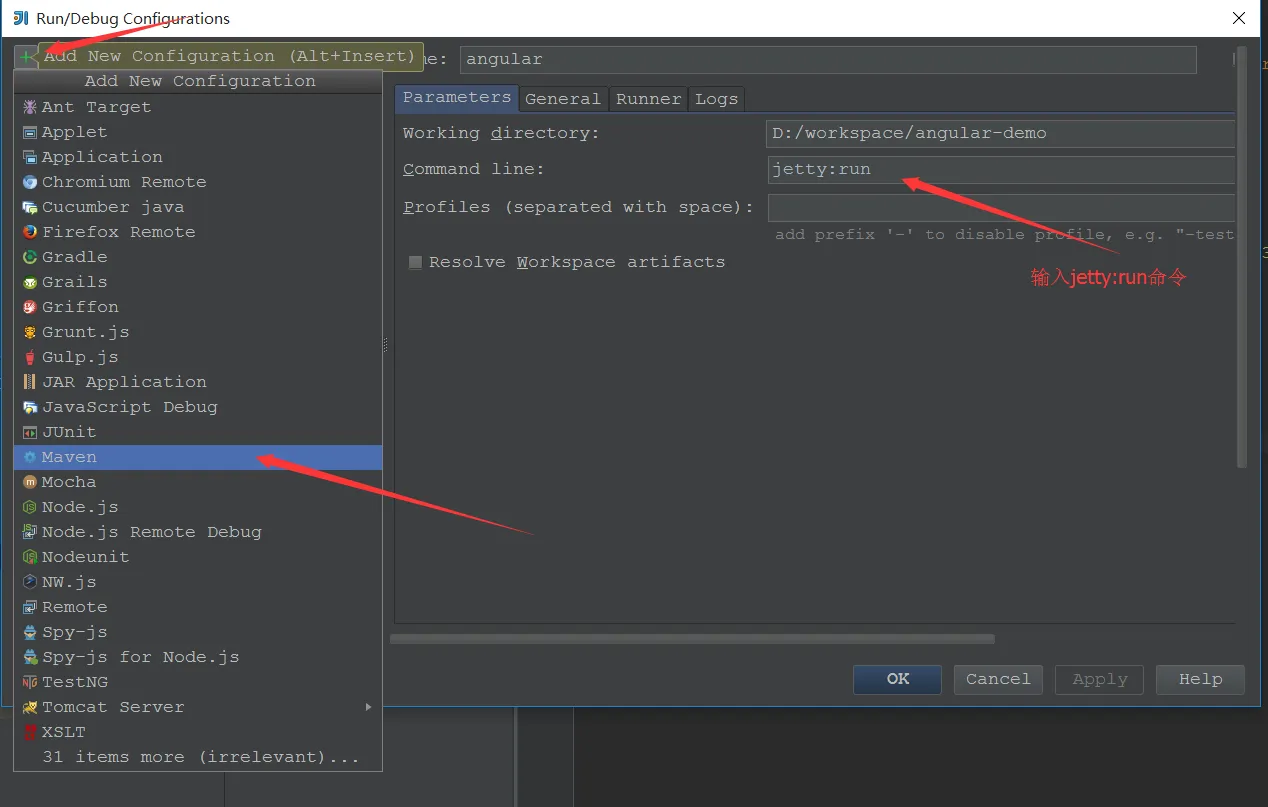Select the Cucumber java icon
1268x807 pixels.
click(x=31, y=207)
